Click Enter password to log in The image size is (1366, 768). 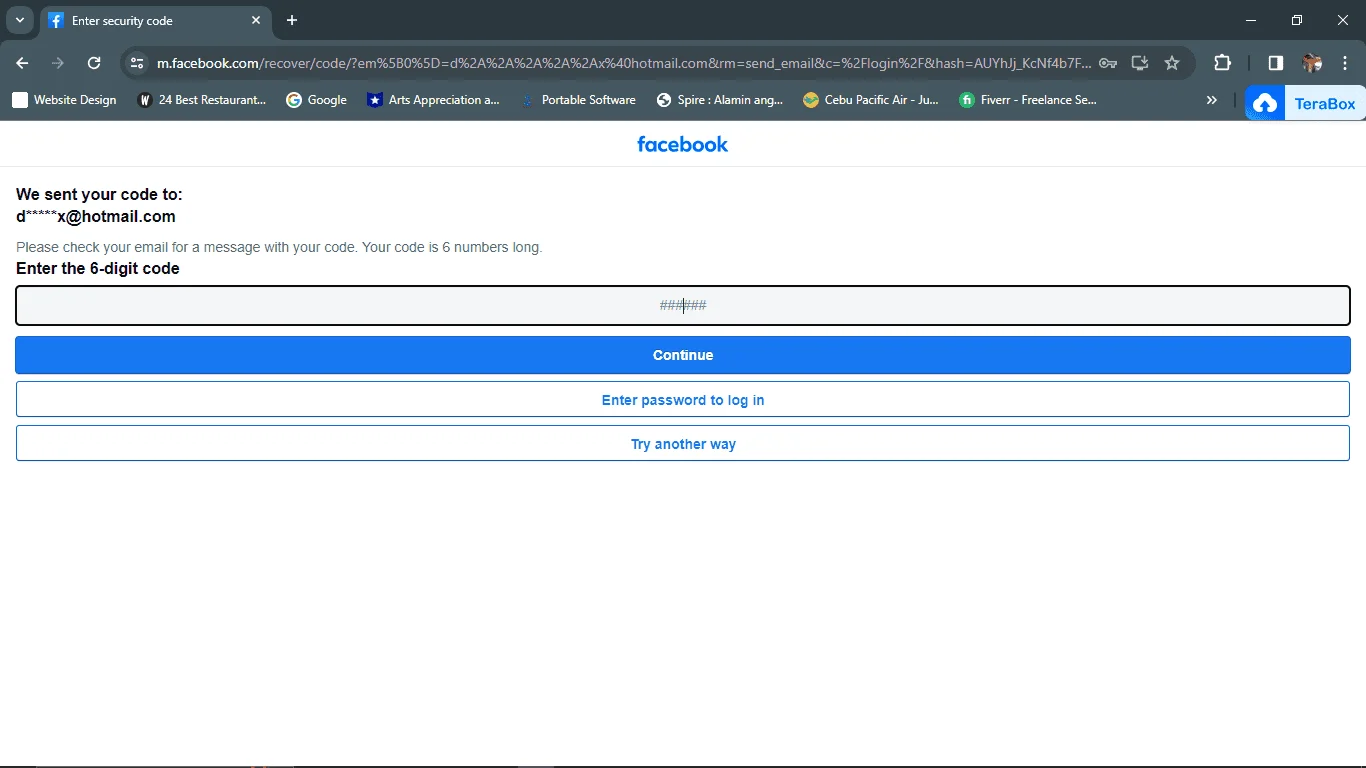point(683,400)
